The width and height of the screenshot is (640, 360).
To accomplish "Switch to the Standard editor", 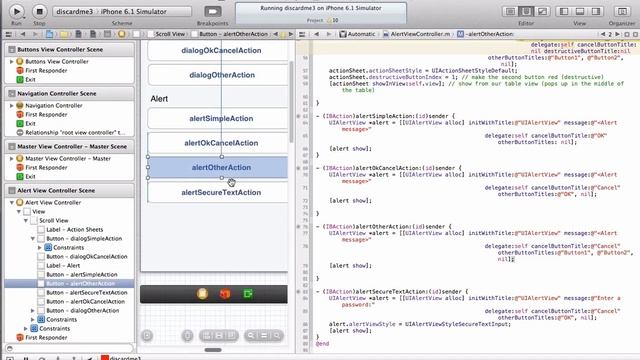I will pyautogui.click(x=510, y=11).
